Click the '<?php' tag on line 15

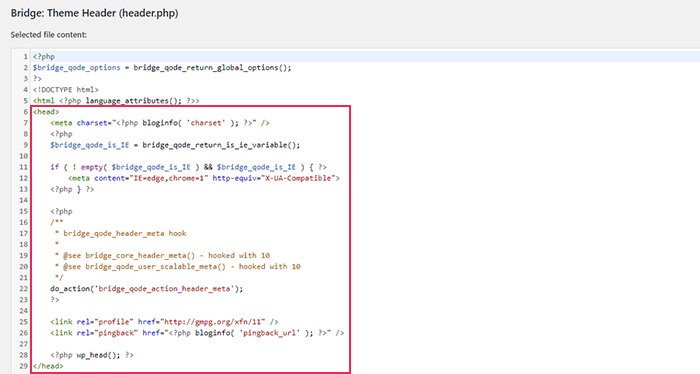point(61,211)
